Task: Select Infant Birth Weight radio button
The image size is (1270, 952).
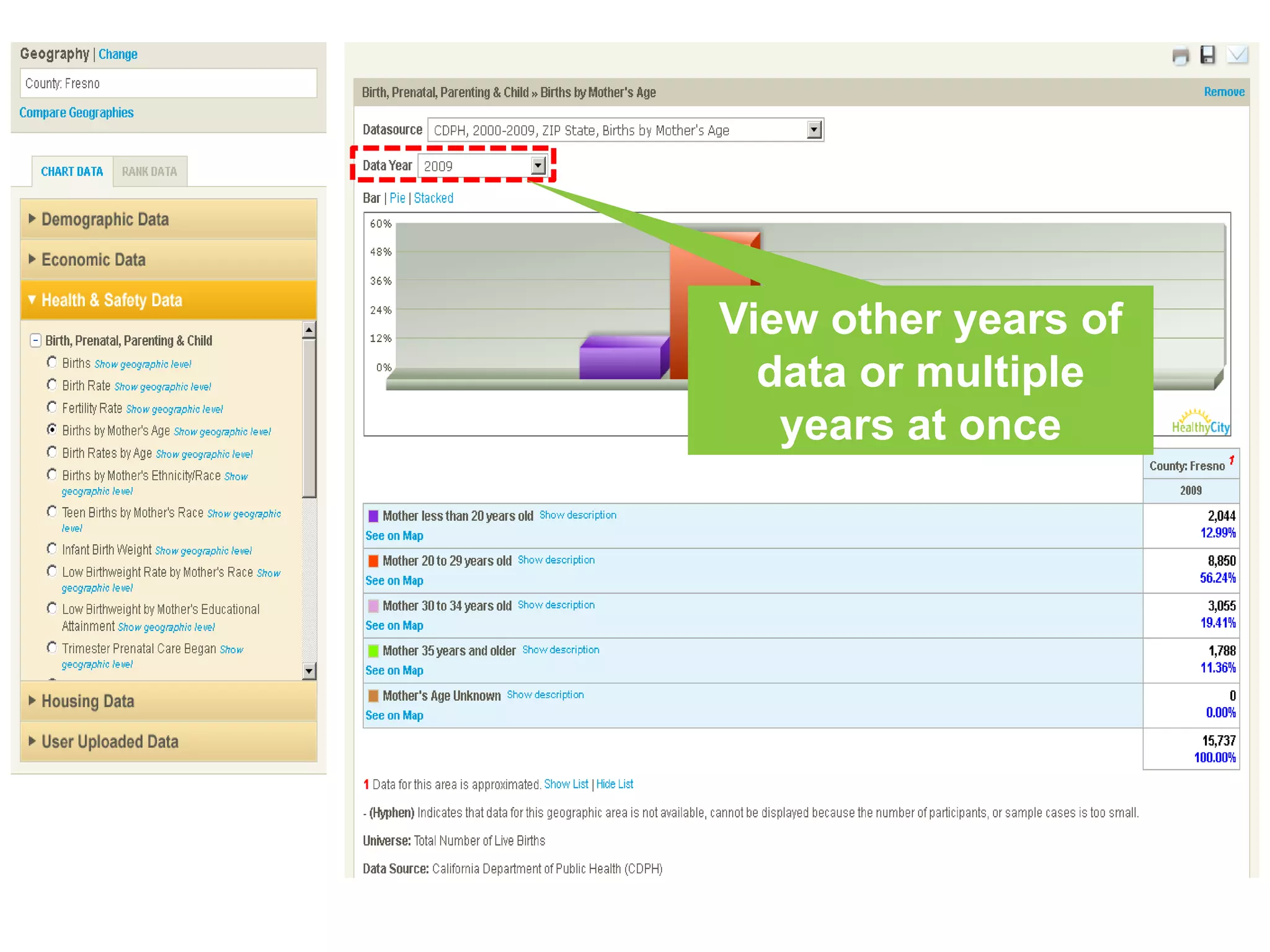Action: click(x=52, y=549)
